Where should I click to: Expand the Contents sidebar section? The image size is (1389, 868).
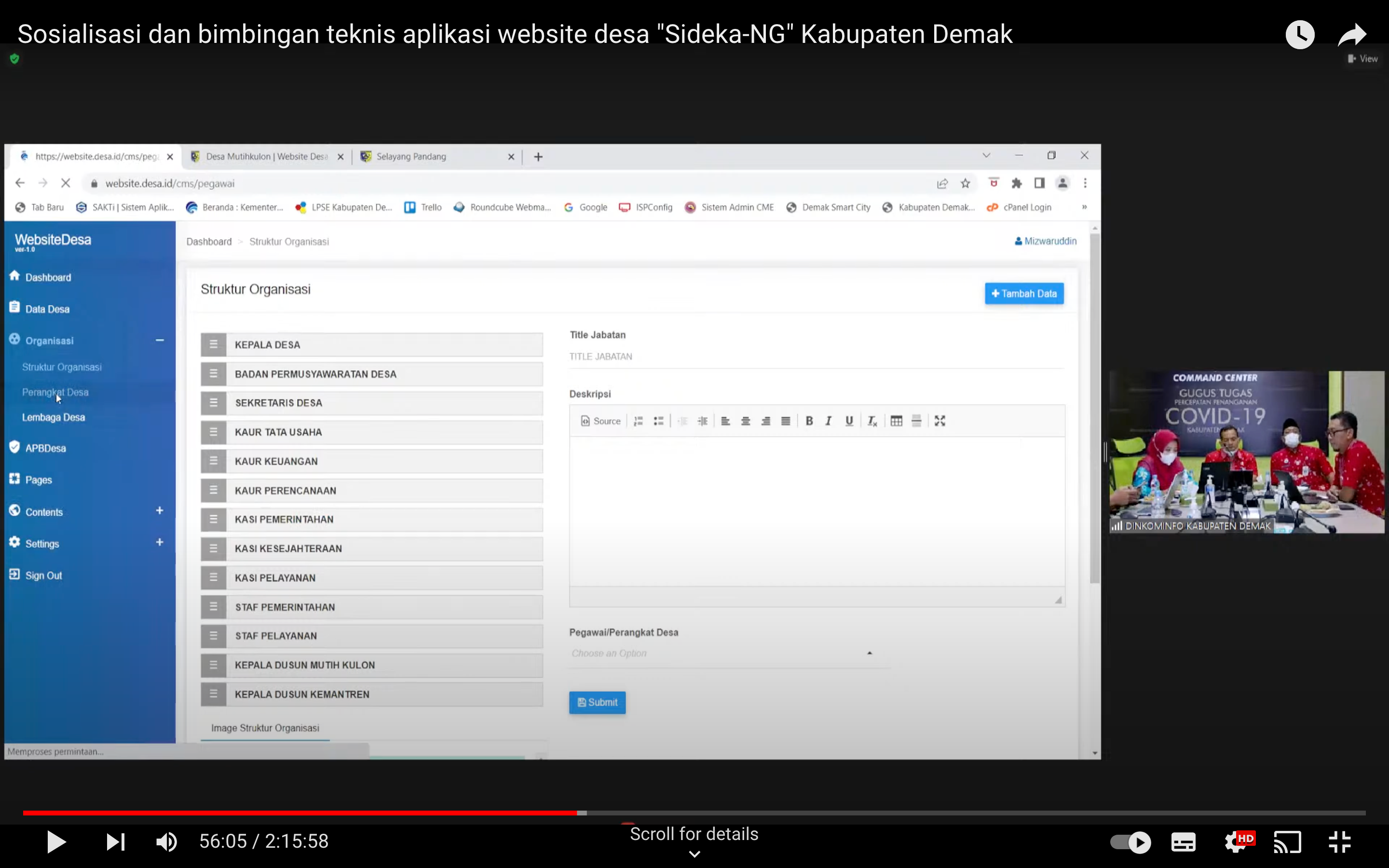coord(160,510)
